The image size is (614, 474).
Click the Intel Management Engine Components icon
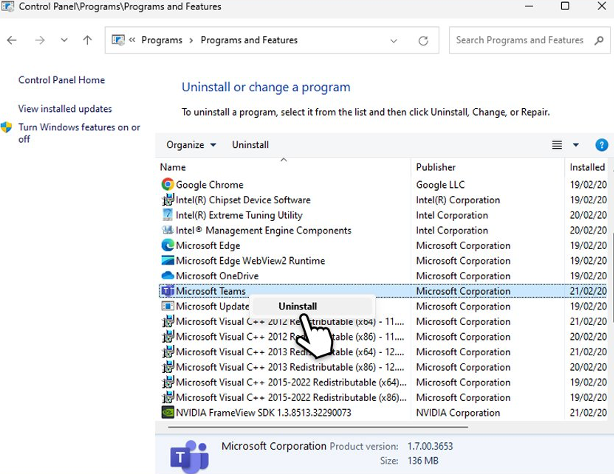click(x=168, y=230)
